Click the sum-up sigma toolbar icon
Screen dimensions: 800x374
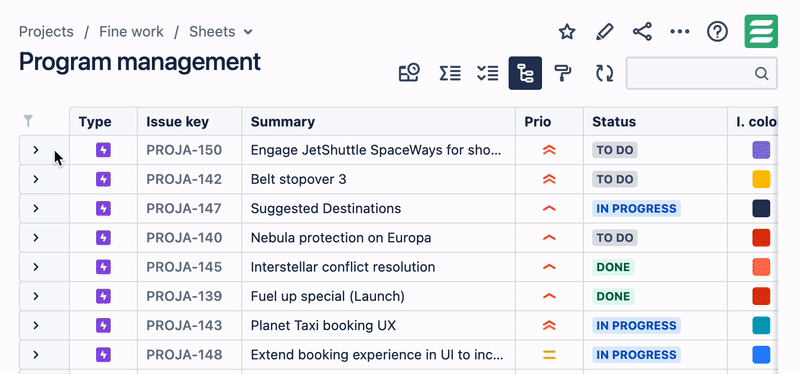pos(450,73)
